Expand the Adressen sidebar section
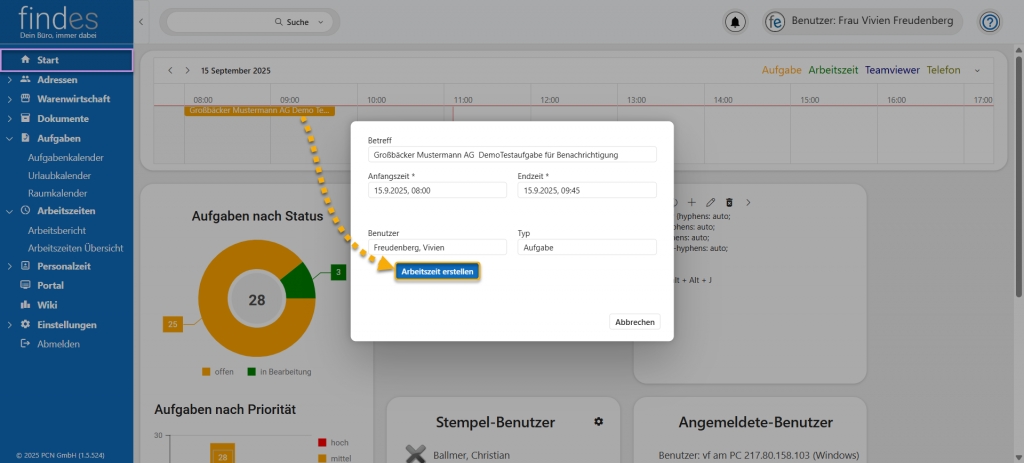 pos(9,79)
